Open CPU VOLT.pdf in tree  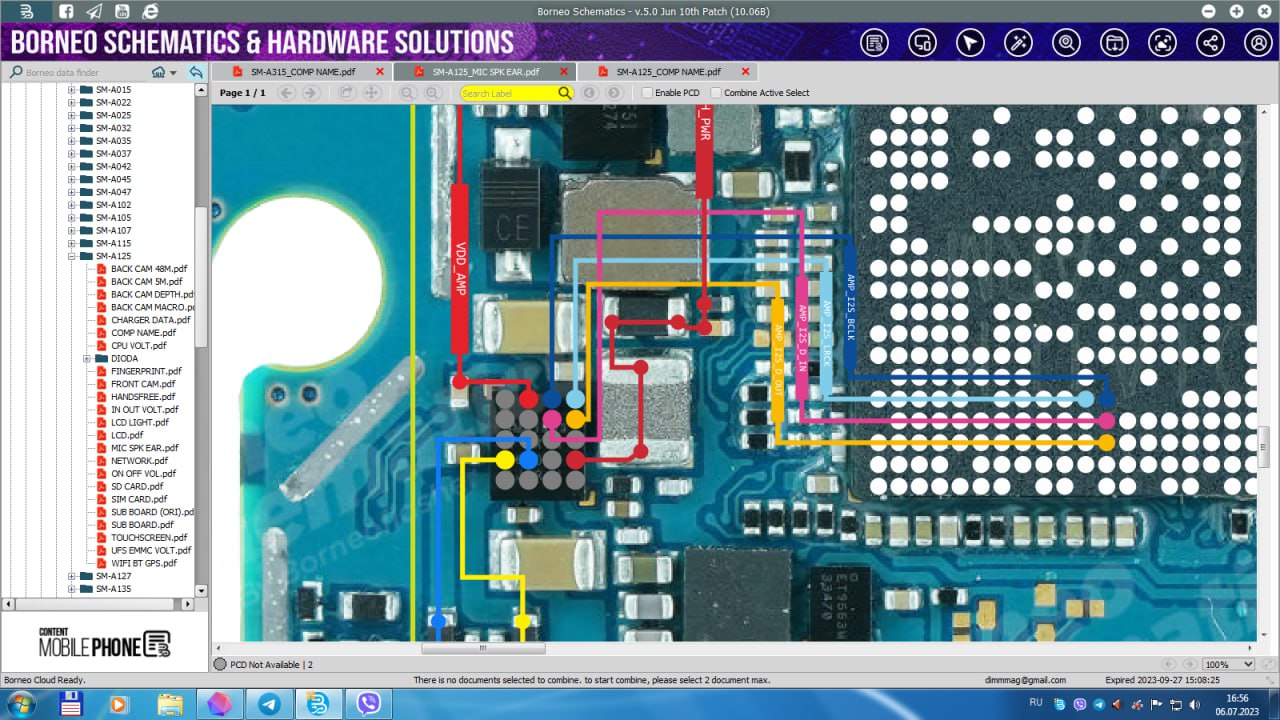139,346
